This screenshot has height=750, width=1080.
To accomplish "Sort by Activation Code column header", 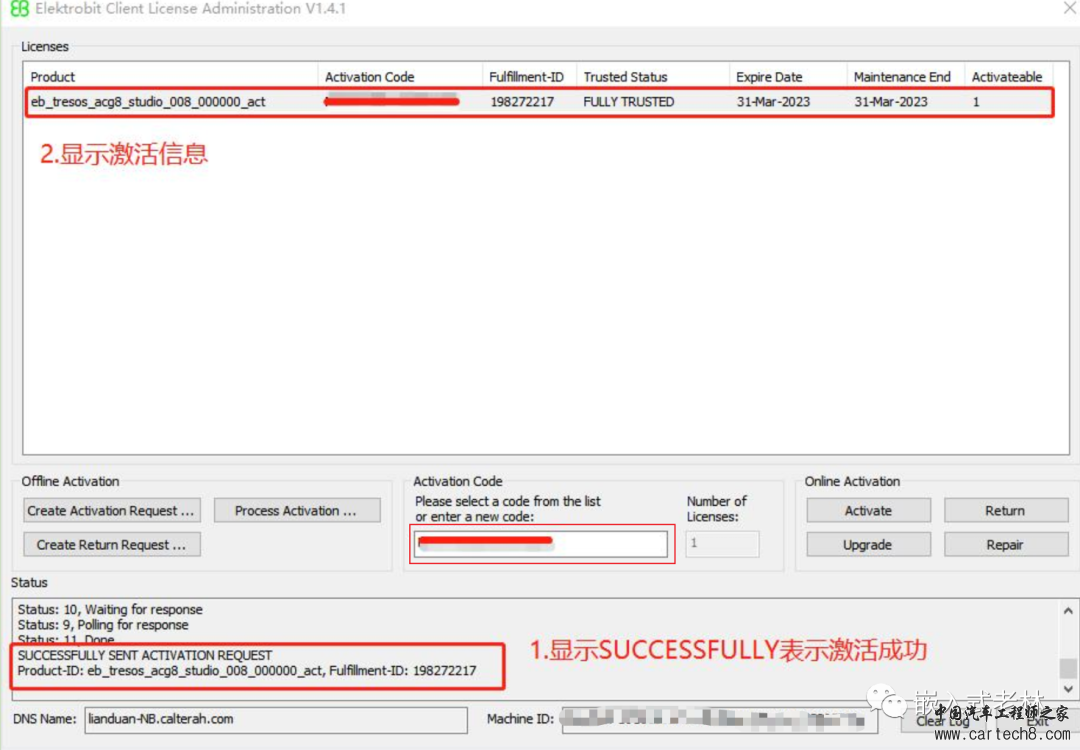I will click(x=400, y=76).
